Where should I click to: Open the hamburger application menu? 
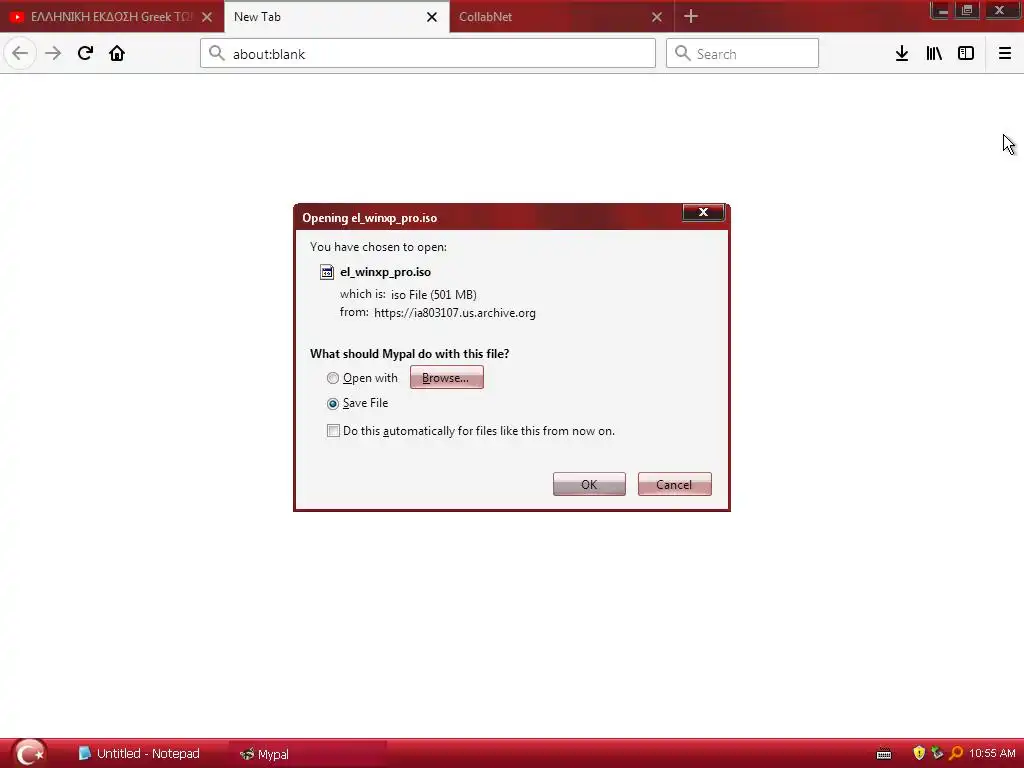pos(1004,54)
